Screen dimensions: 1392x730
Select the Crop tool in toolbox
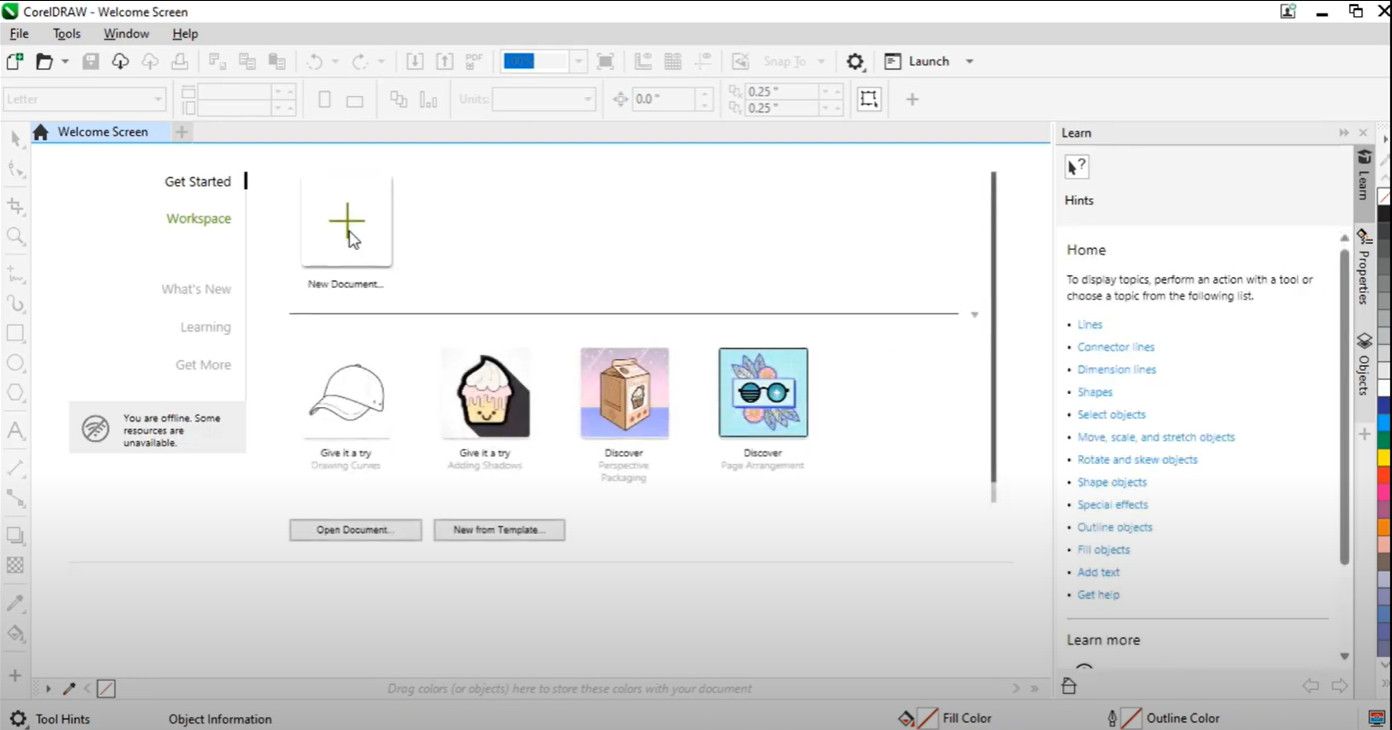[x=15, y=206]
